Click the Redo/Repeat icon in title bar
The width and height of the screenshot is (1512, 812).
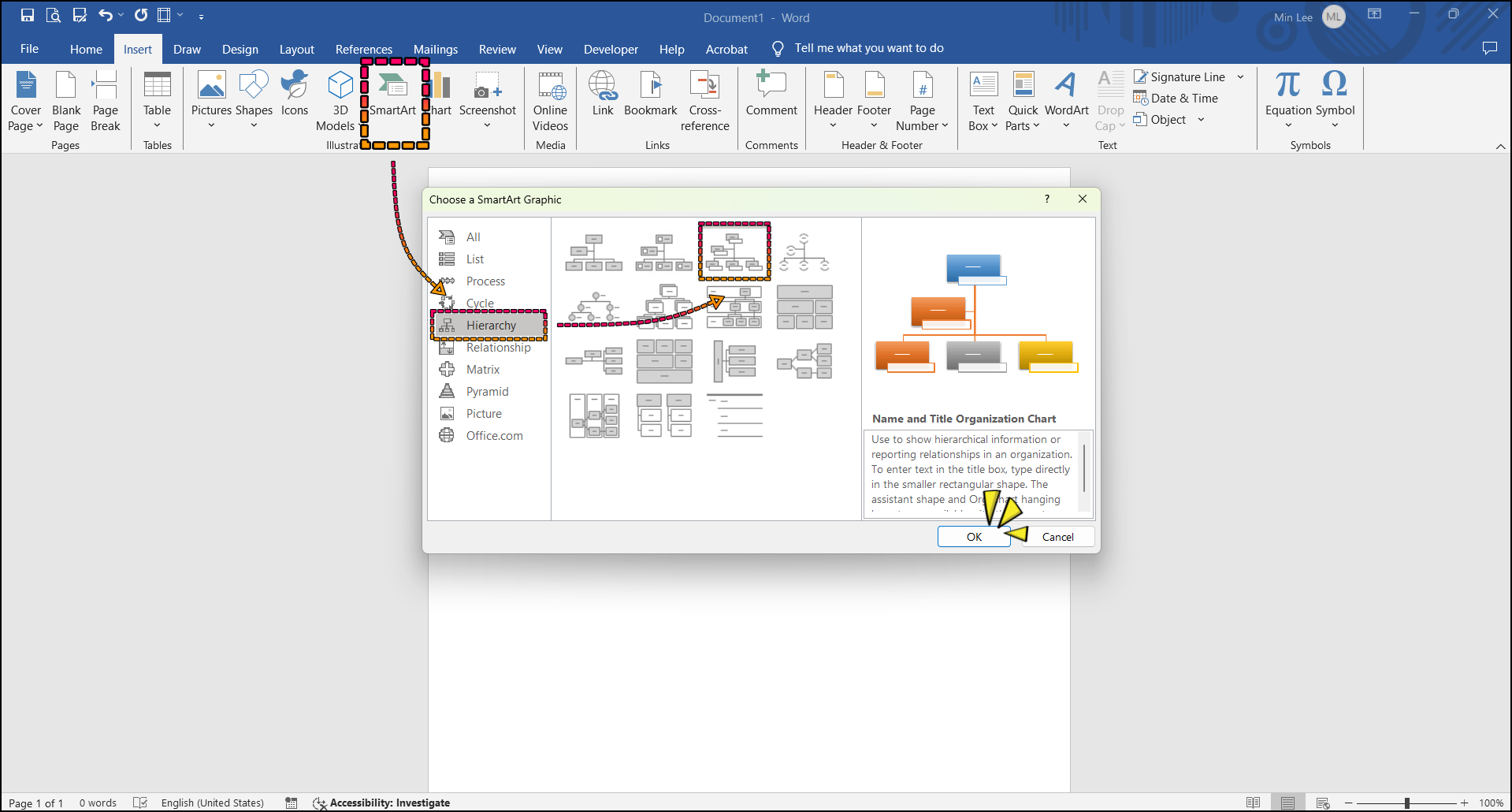141,15
